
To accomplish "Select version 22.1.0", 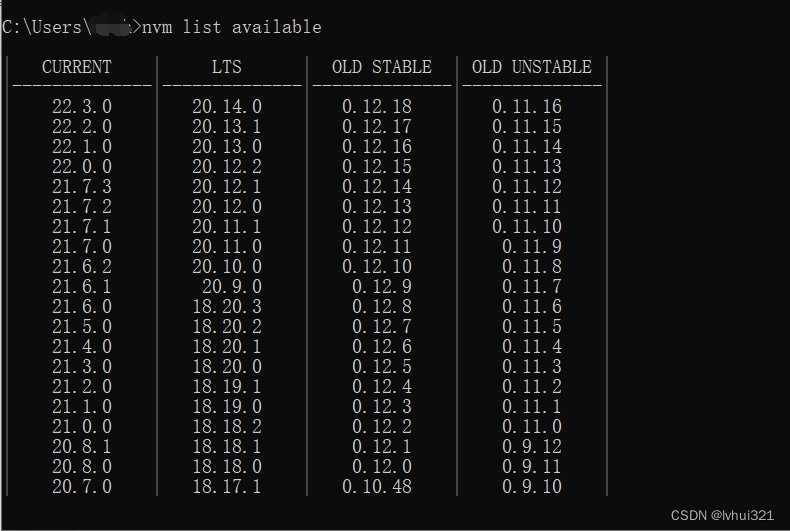I will tap(82, 147).
